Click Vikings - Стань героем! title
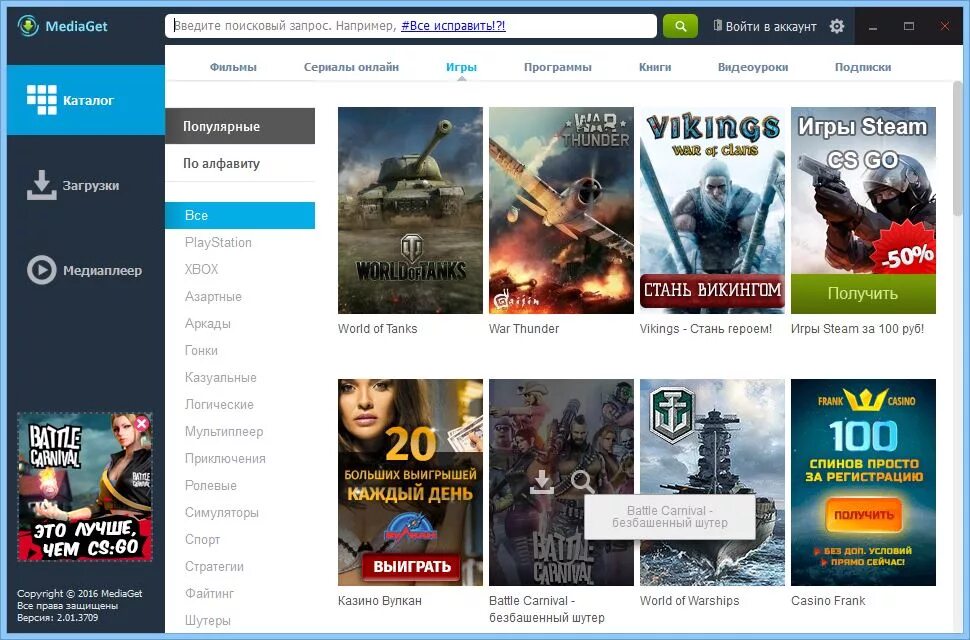Viewport: 970px width, 640px height. click(x=706, y=329)
